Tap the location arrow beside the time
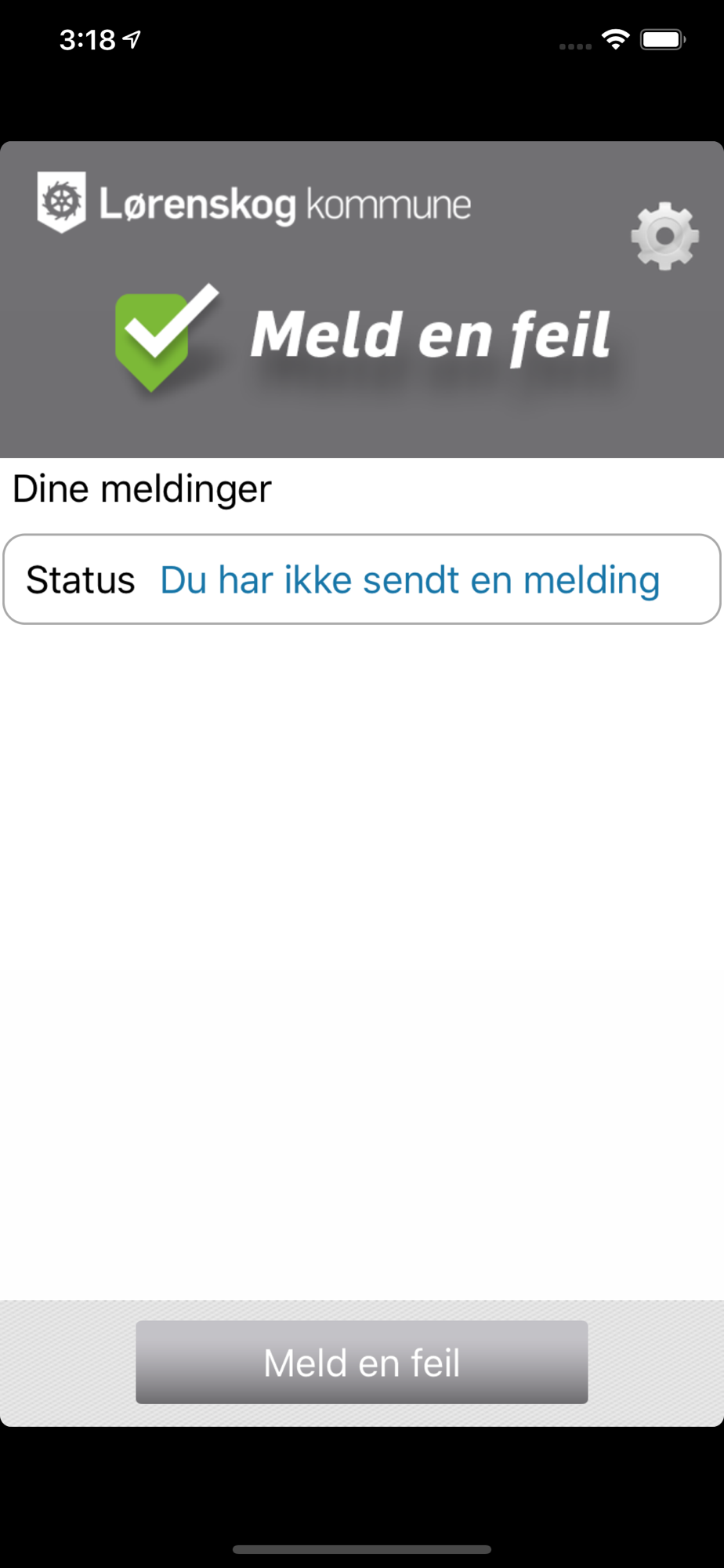The width and height of the screenshot is (724, 1568). click(x=132, y=39)
